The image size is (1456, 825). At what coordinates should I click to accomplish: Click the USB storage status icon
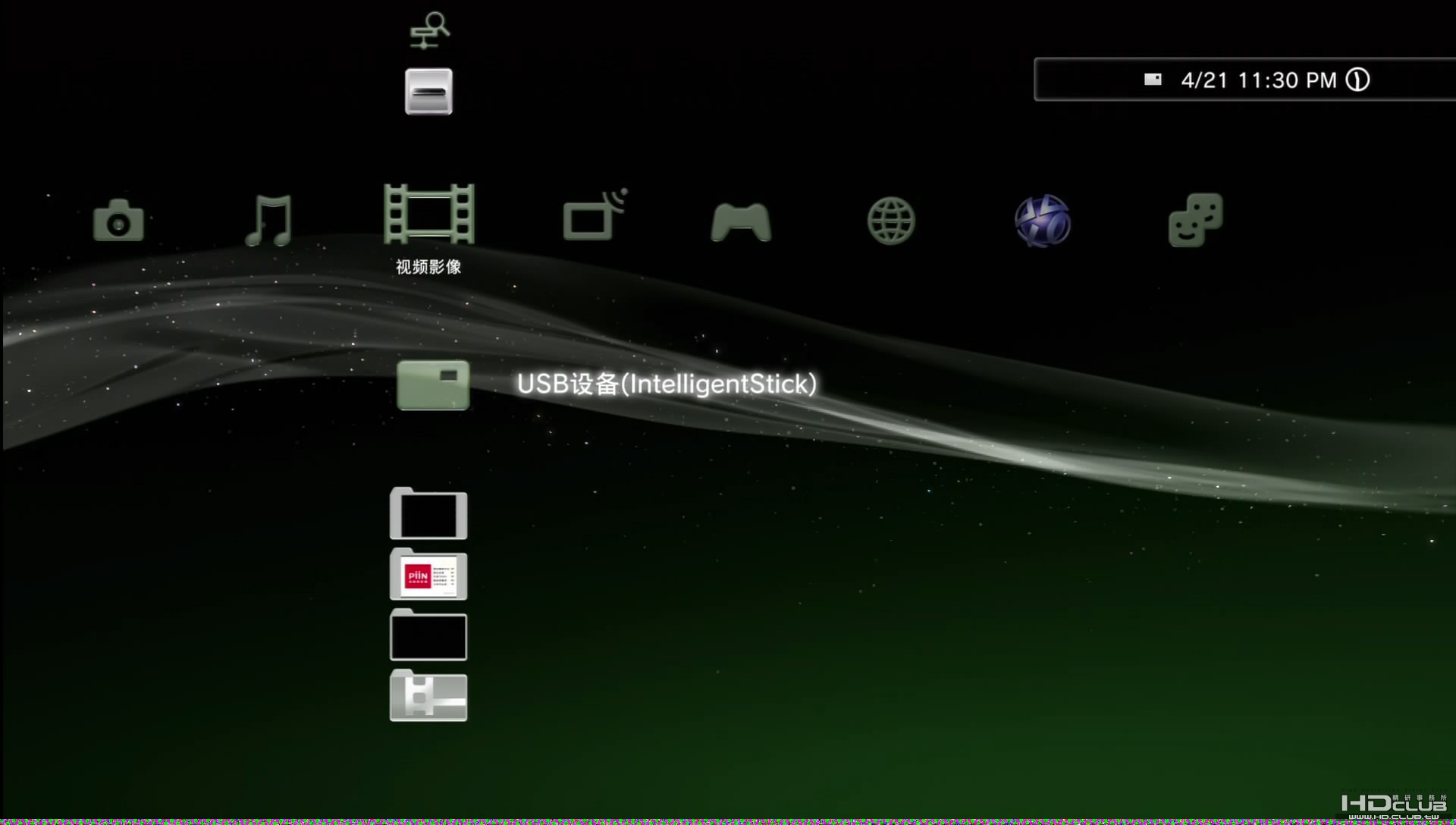(x=1153, y=80)
